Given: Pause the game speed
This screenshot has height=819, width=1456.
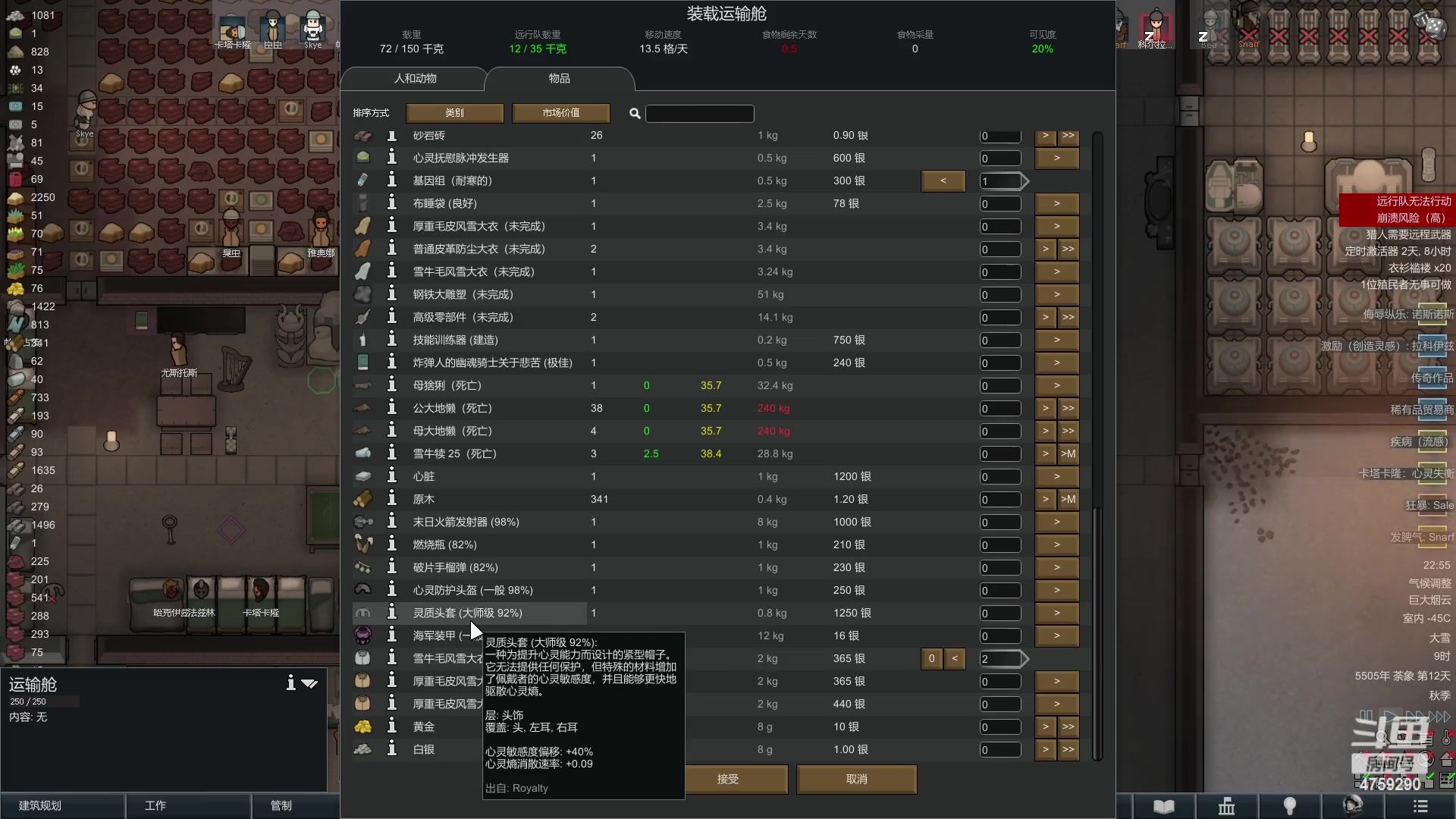Looking at the screenshot, I should click(x=1366, y=716).
